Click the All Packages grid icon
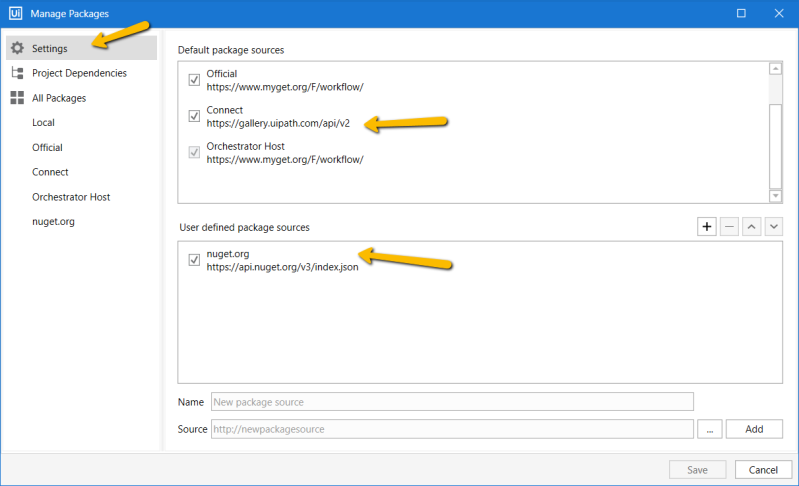The height and width of the screenshot is (486, 799). click(17, 98)
